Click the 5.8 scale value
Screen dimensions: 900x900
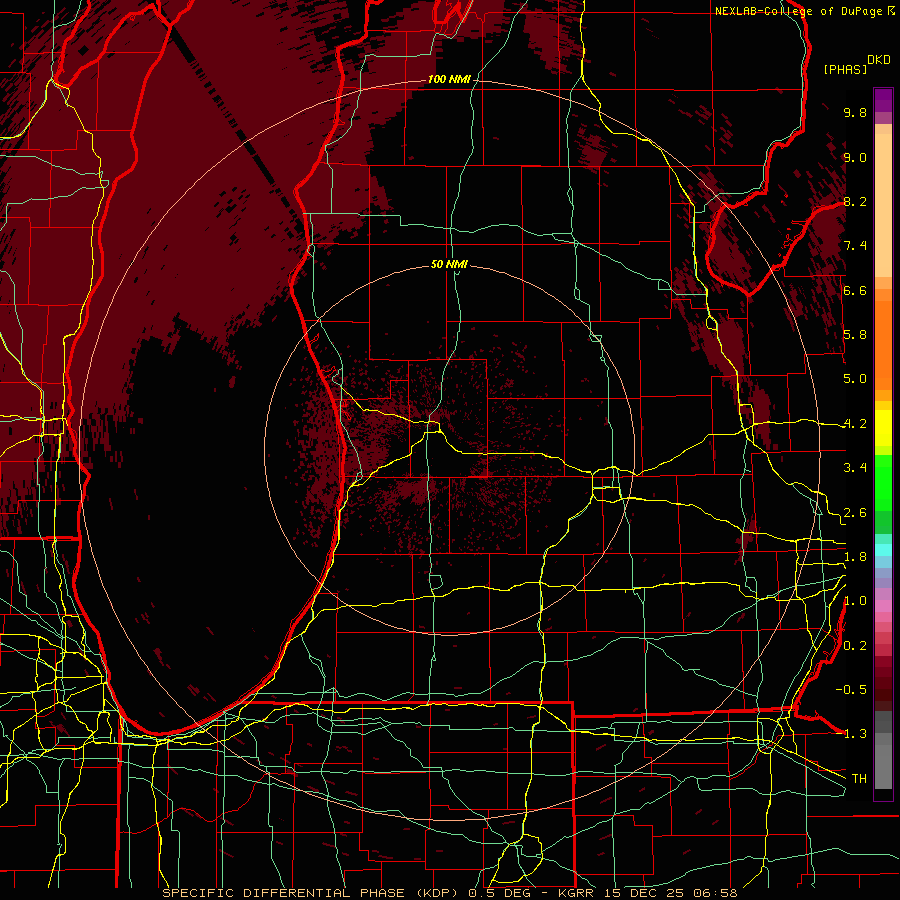tap(855, 335)
